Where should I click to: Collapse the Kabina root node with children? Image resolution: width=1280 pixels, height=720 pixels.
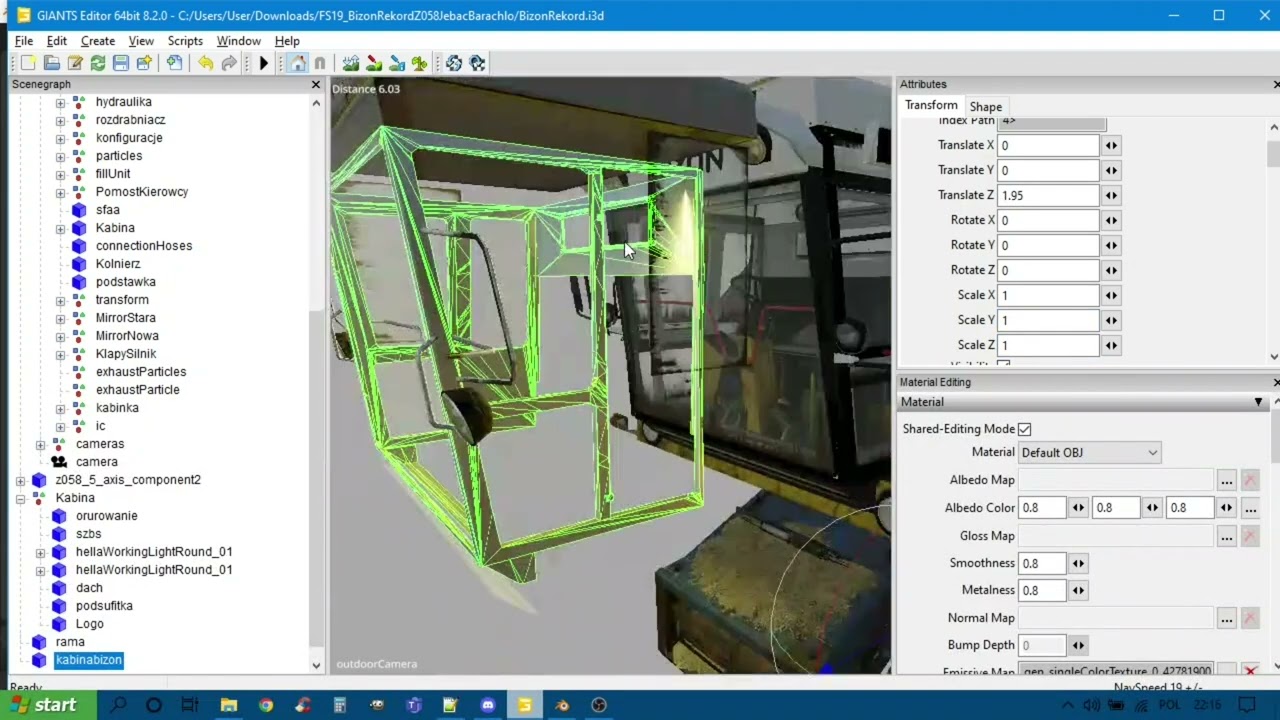click(20, 498)
